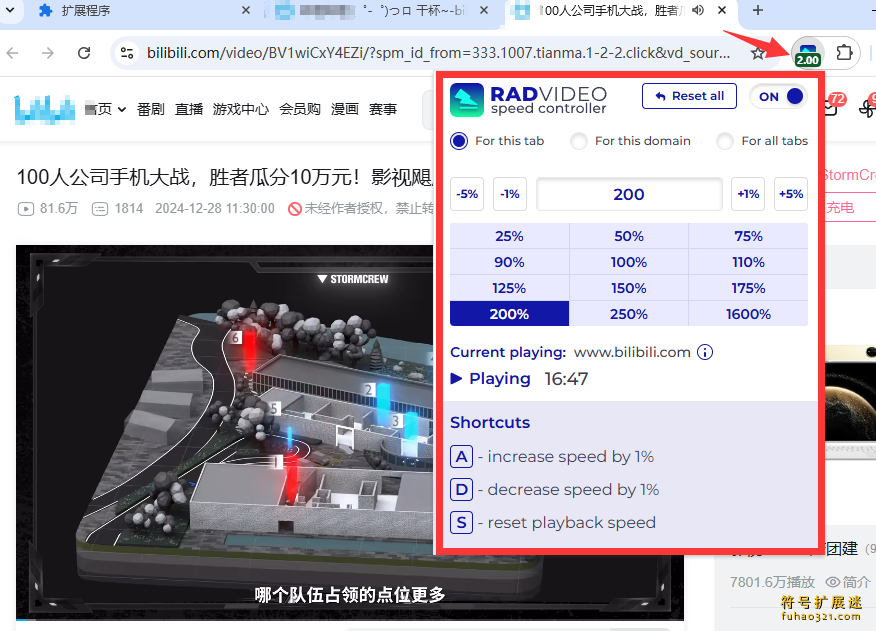Click the Rad Video speed controller logo
The image size is (876, 631).
pyautogui.click(x=466, y=100)
